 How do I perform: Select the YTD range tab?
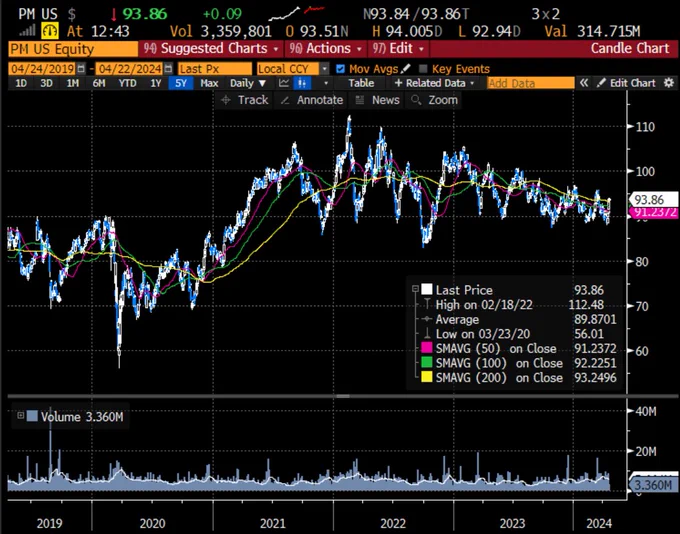click(127, 83)
